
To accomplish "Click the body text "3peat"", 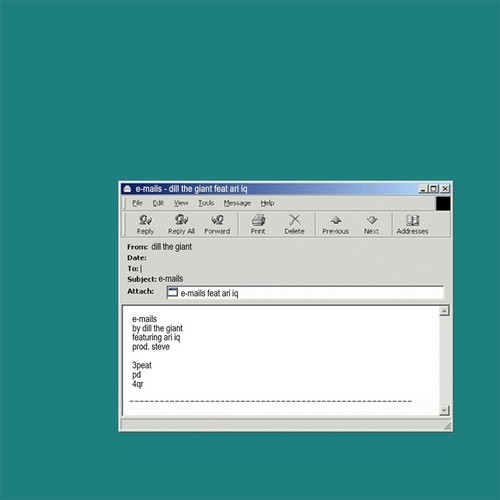I will click(x=142, y=366).
